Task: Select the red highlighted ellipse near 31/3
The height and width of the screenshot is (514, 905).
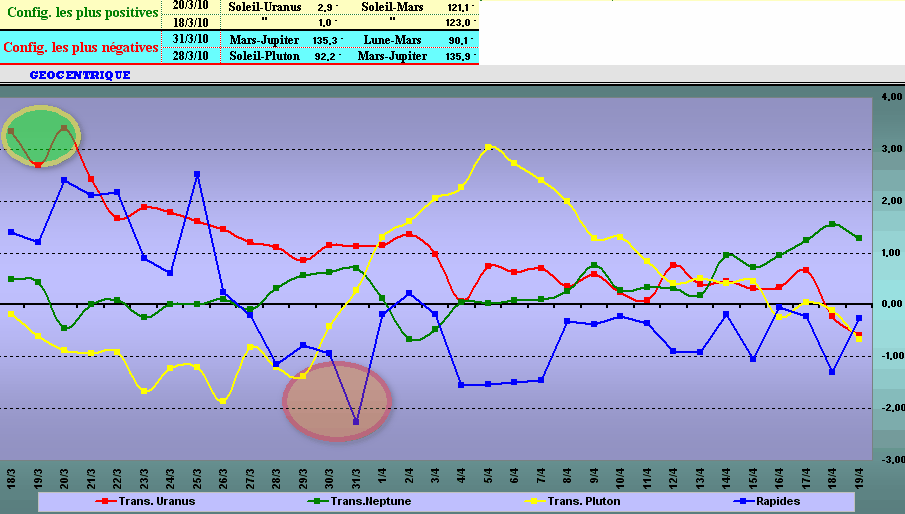Action: pyautogui.click(x=336, y=400)
